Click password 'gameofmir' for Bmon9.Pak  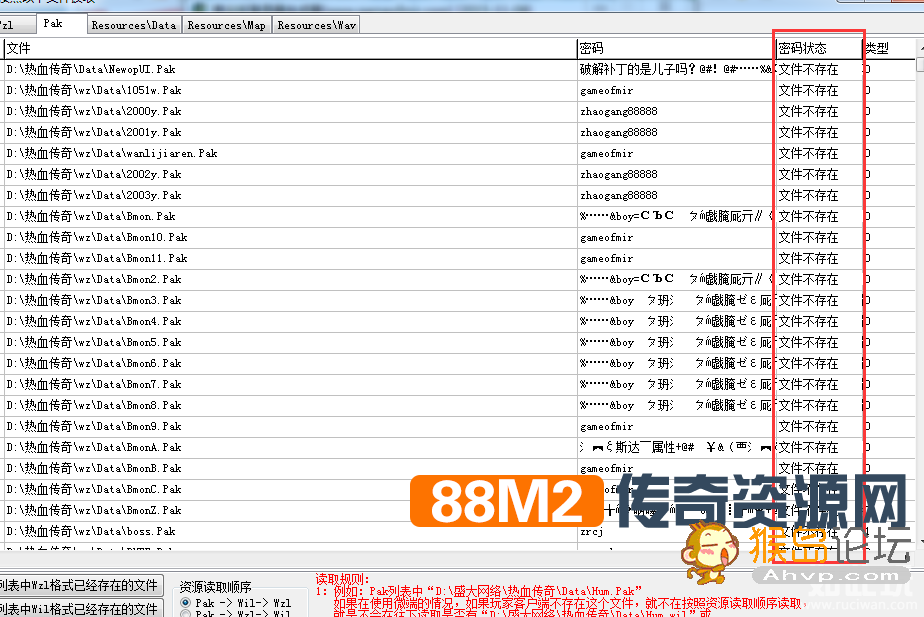[x=606, y=427]
